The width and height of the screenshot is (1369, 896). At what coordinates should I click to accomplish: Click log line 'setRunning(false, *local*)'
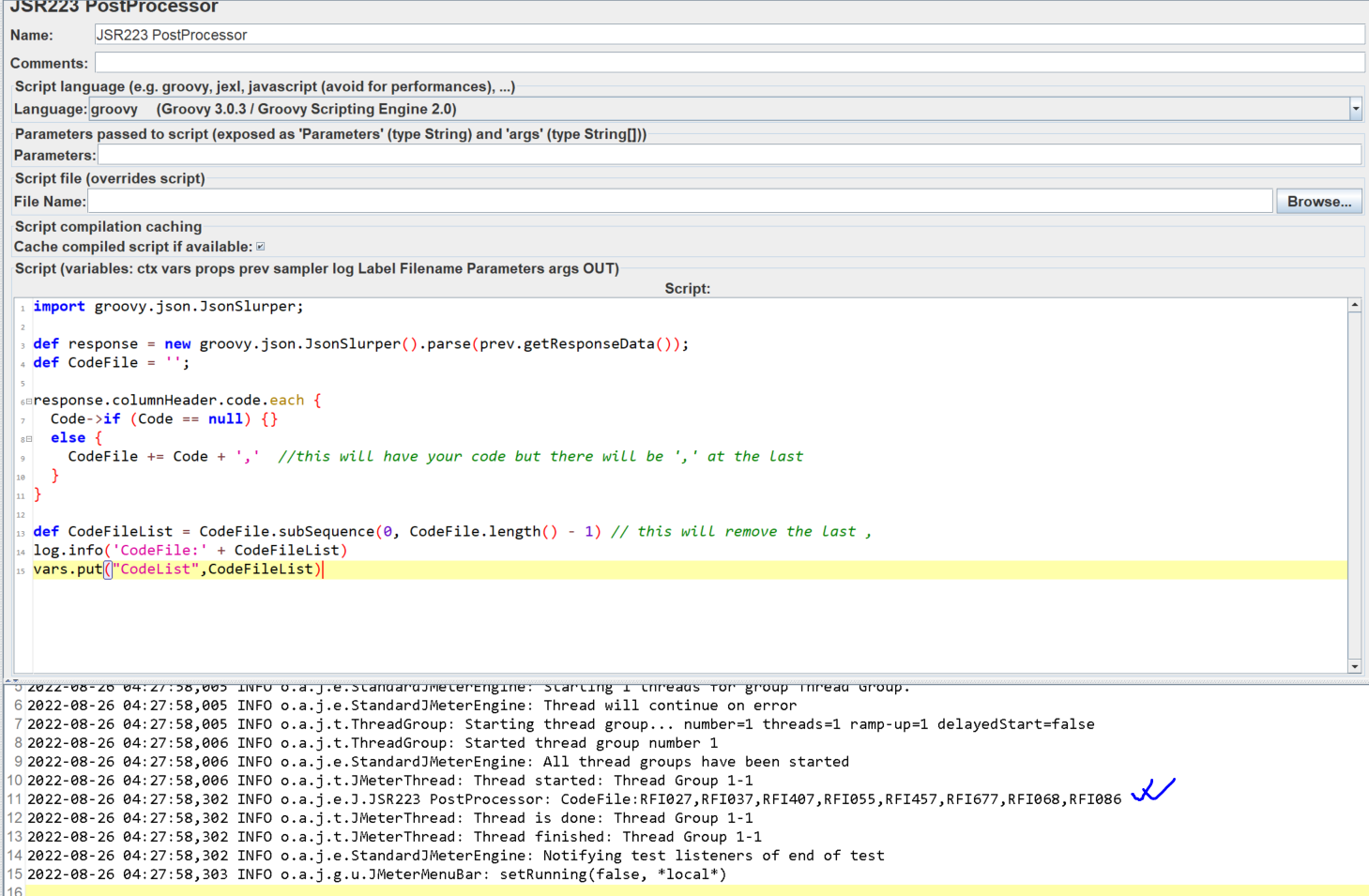point(377,874)
